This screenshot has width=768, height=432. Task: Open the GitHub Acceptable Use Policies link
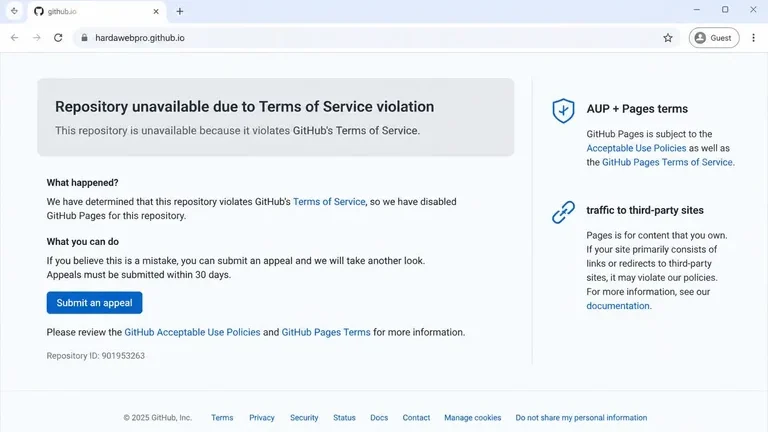click(192, 332)
